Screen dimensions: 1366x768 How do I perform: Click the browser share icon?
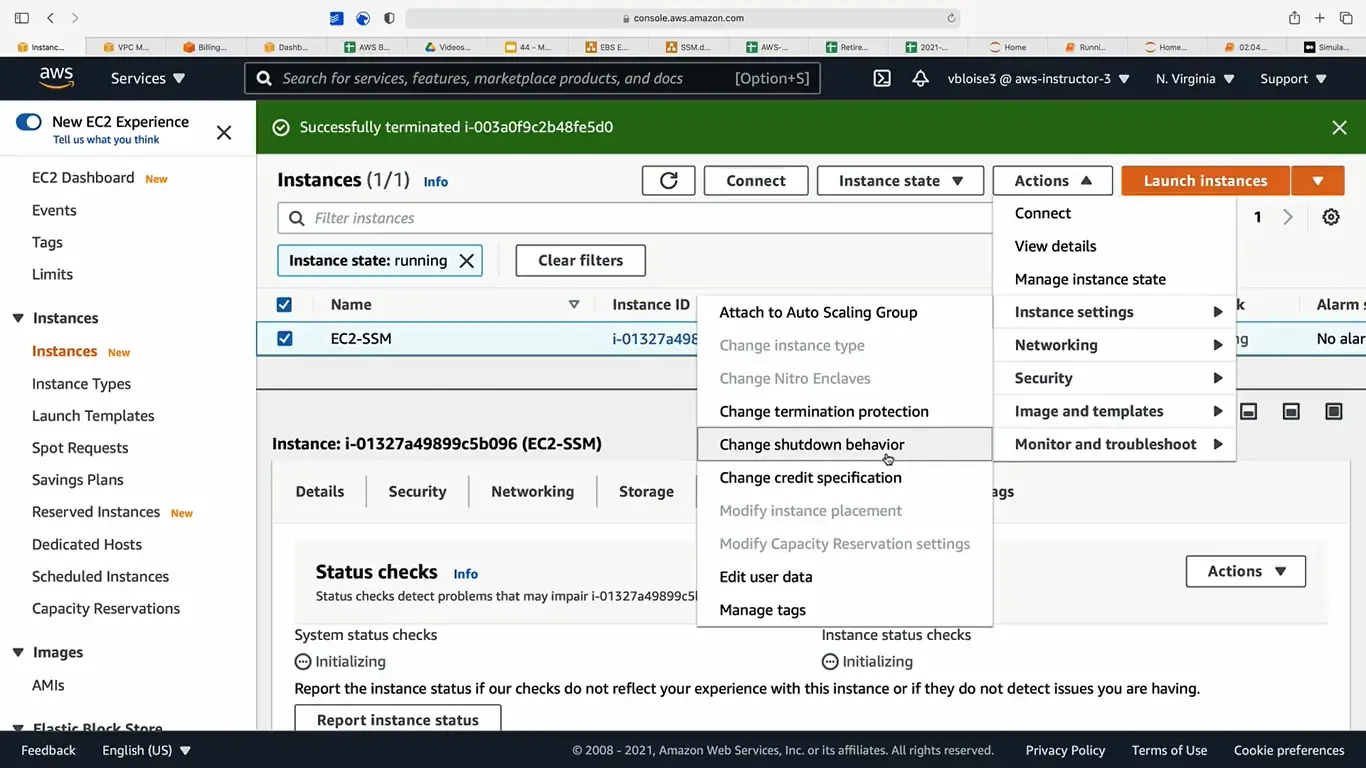click(x=1294, y=17)
